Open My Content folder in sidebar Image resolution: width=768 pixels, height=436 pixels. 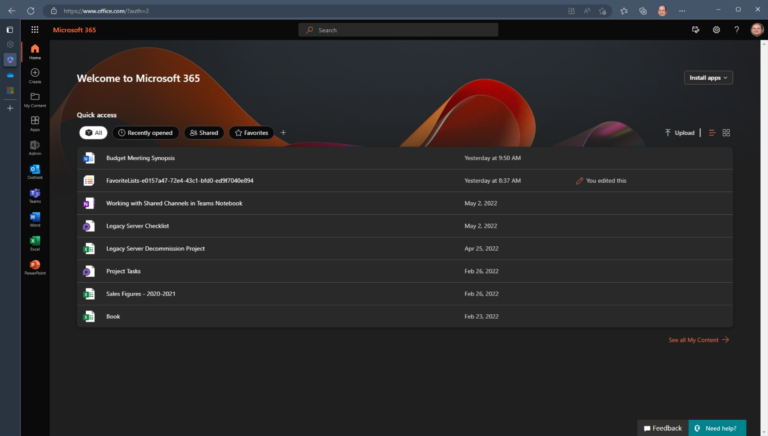35,98
